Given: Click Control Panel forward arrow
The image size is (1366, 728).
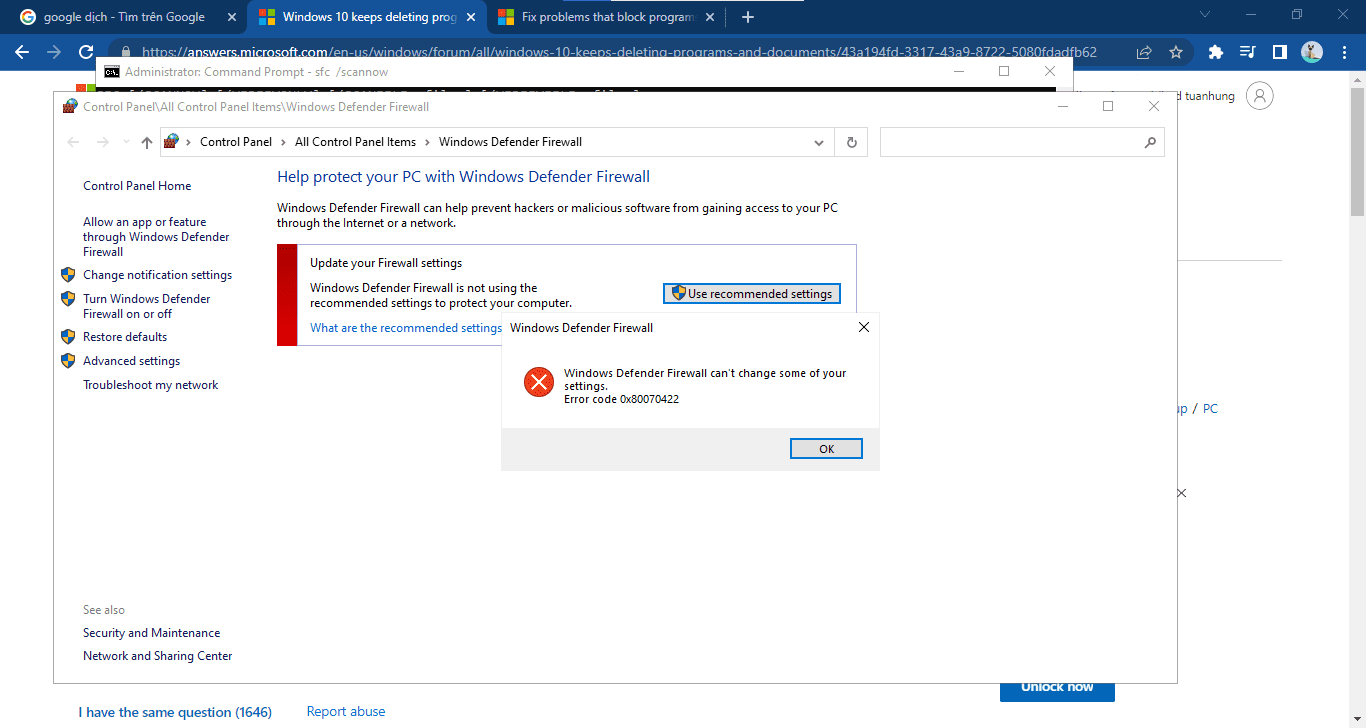Looking at the screenshot, I should [x=102, y=142].
